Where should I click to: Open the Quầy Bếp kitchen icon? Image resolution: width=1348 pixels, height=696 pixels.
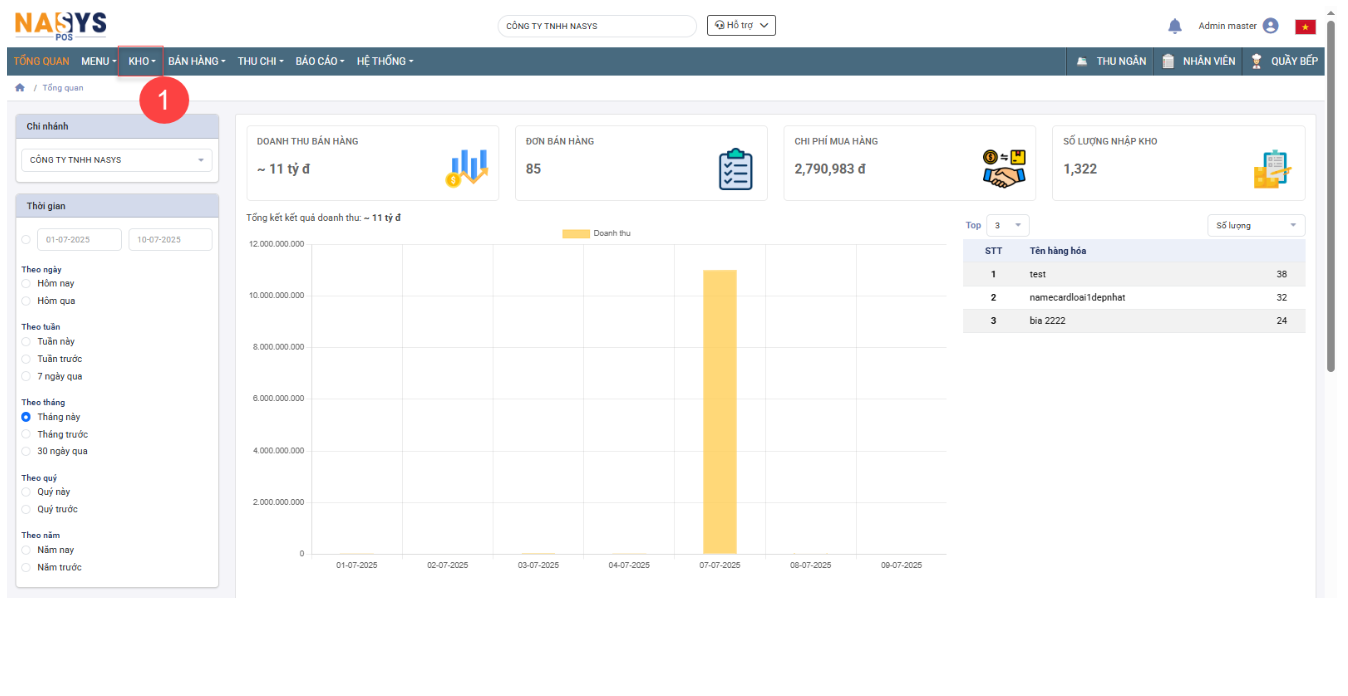1256,62
